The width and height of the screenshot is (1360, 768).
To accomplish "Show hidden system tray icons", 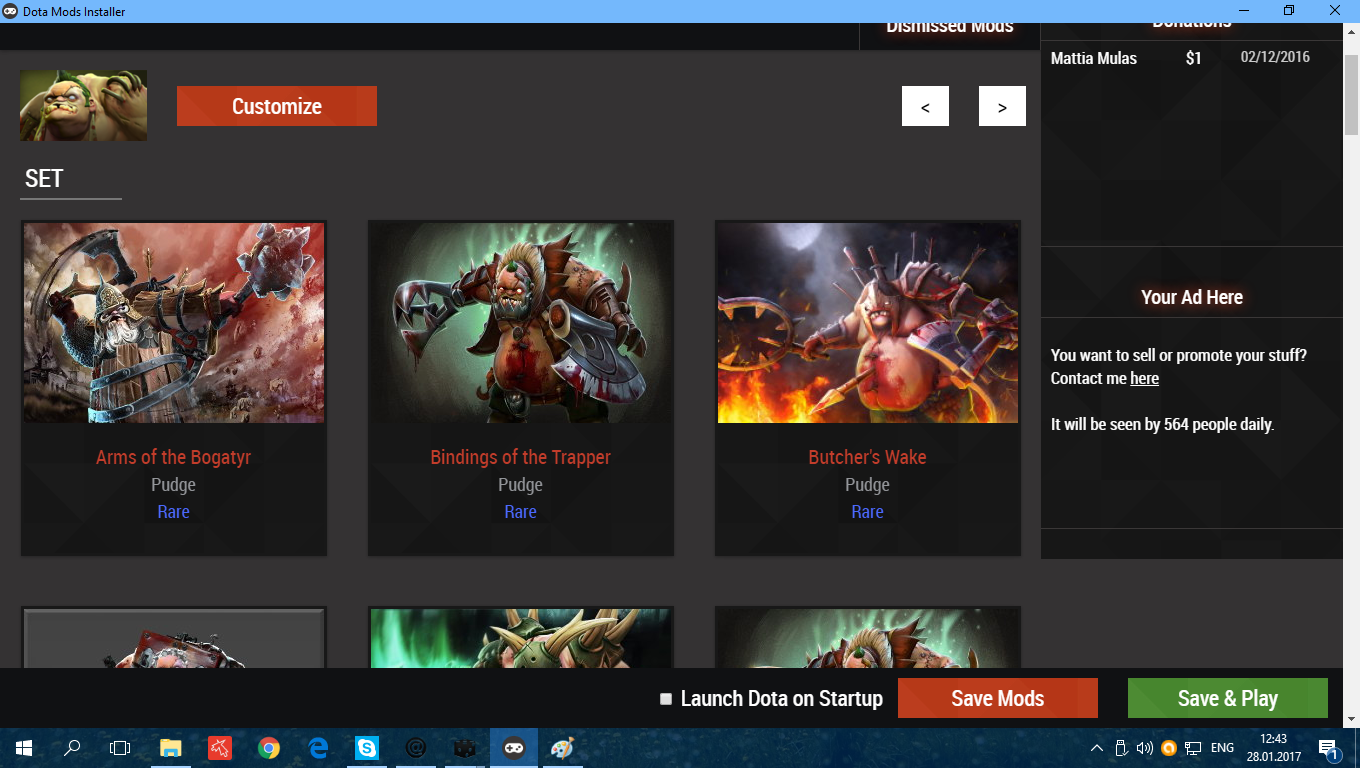I will click(1097, 748).
